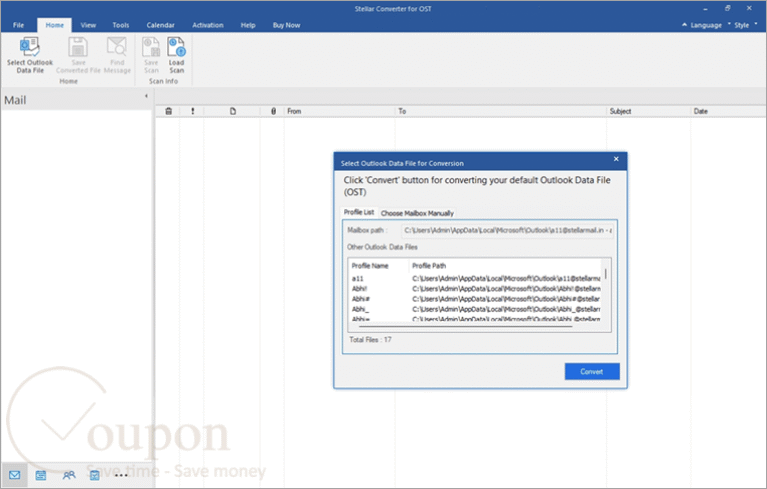The image size is (767, 489).
Task: Show more navigation options ellipsis
Action: 121,475
